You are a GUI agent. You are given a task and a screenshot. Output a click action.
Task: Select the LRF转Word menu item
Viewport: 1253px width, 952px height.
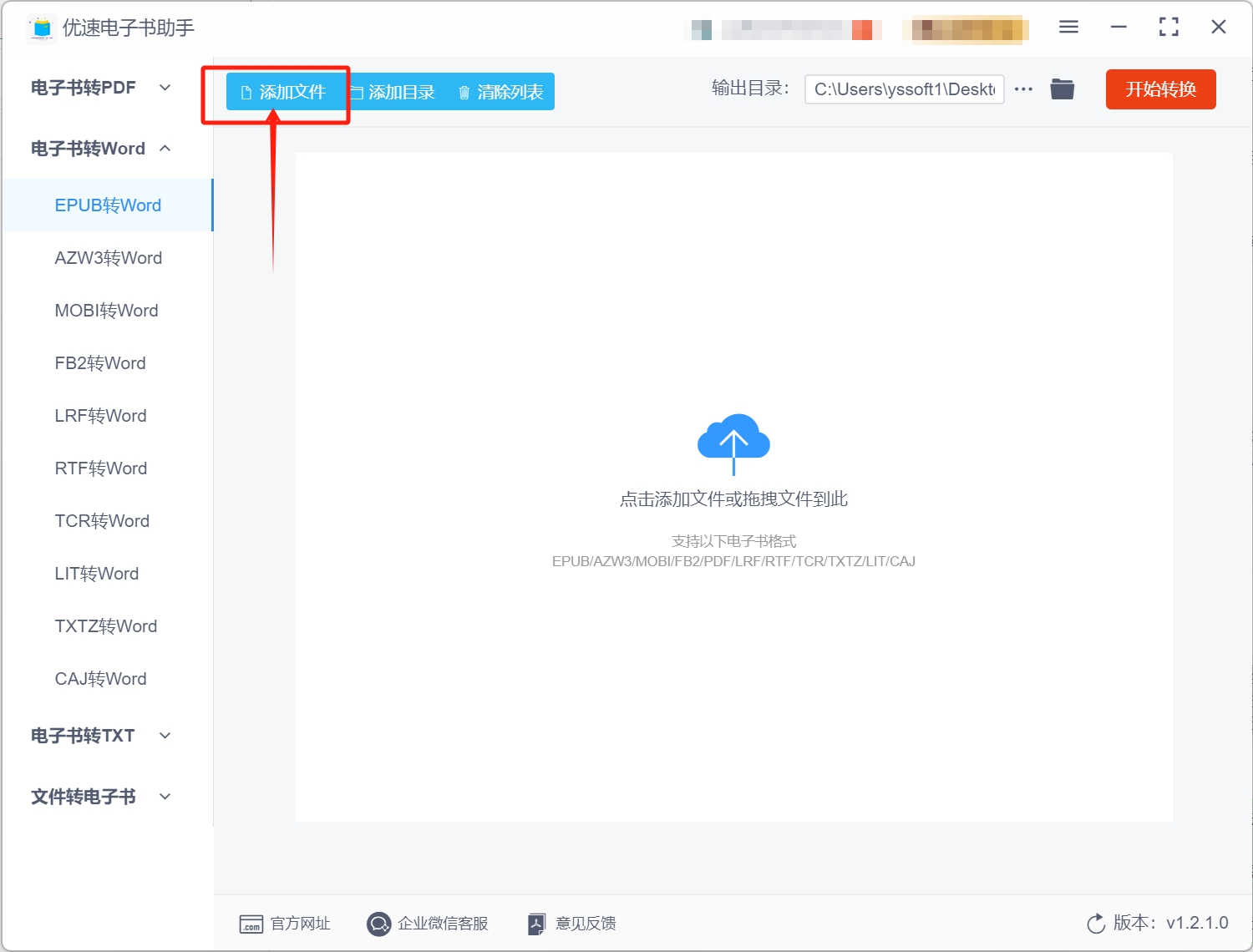pyautogui.click(x=108, y=416)
